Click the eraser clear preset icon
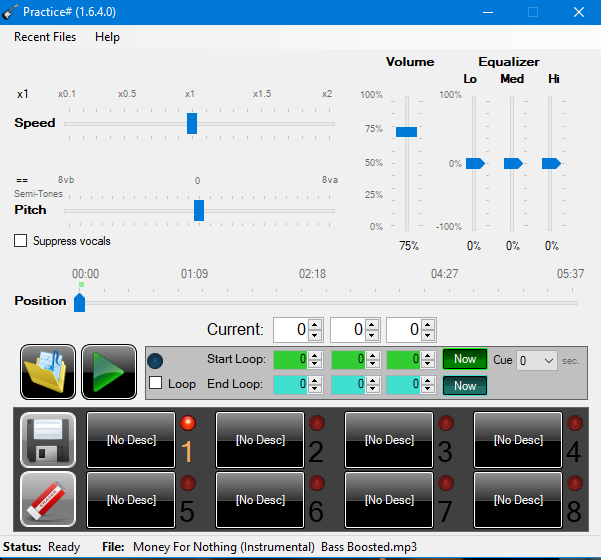This screenshot has height=560, width=601. click(48, 499)
